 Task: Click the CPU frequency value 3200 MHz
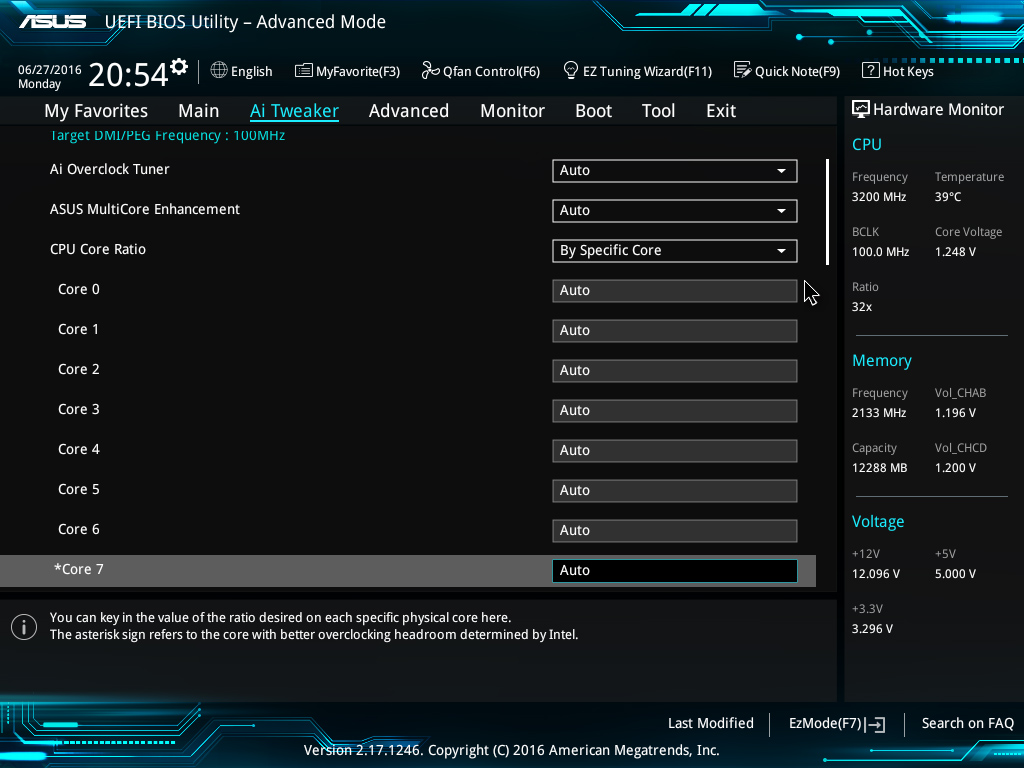(x=879, y=197)
